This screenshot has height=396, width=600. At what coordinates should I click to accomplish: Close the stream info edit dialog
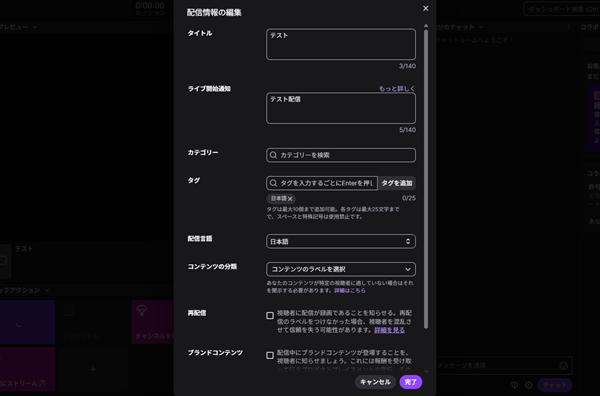click(x=426, y=8)
